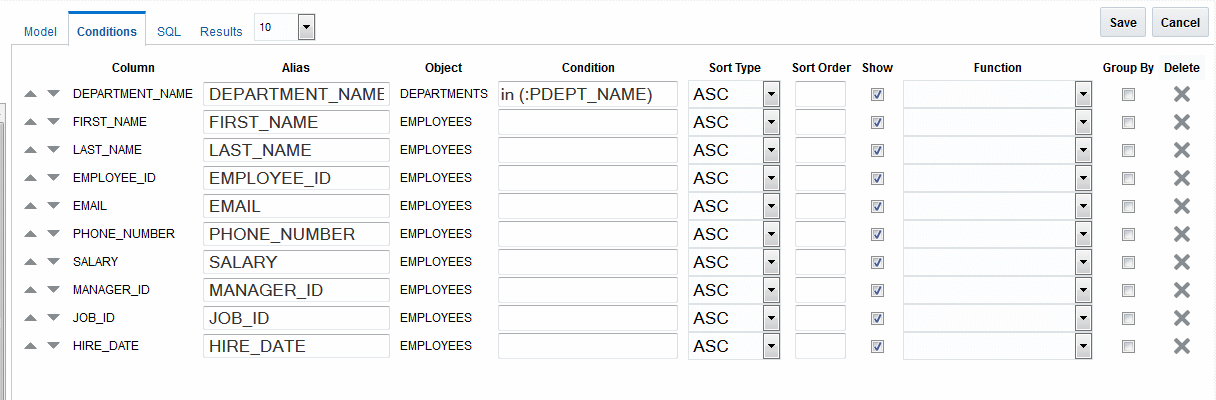Viewport: 1216px width, 400px height.
Task: Move LAST_NAME row down
Action: click(53, 150)
